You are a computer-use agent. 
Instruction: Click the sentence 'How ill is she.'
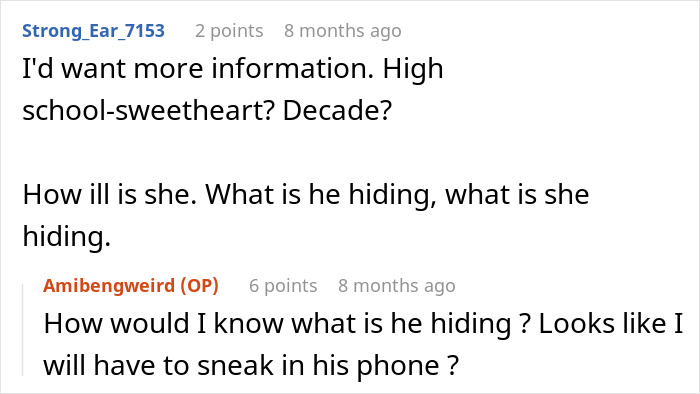(109, 195)
